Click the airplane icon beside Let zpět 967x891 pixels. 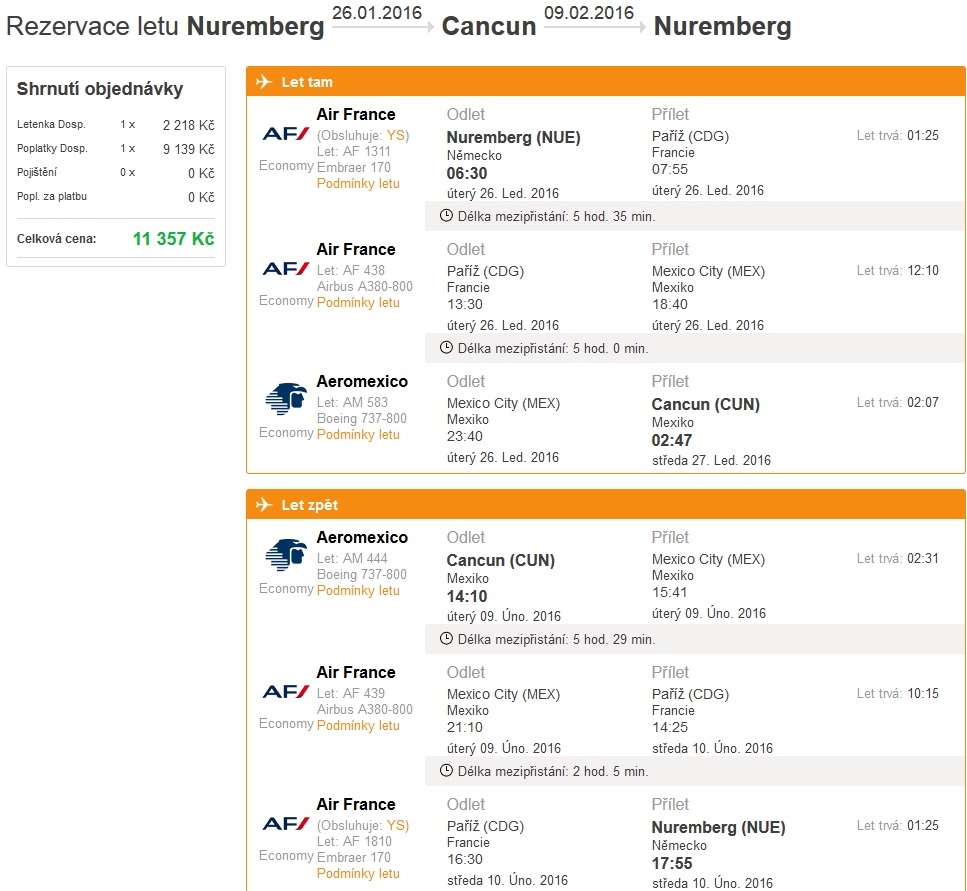[264, 504]
